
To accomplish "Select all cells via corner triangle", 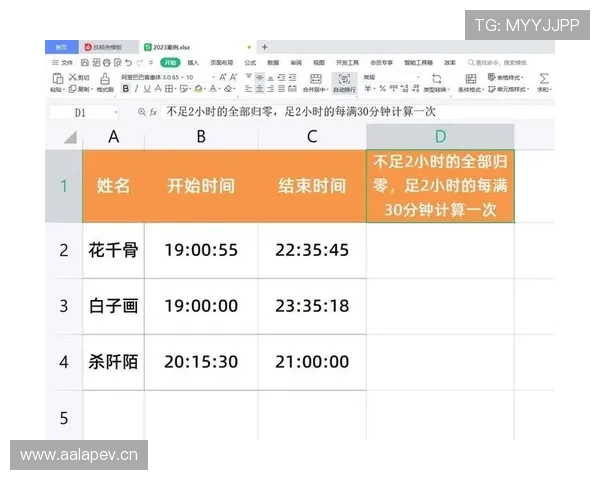I will point(70,137).
